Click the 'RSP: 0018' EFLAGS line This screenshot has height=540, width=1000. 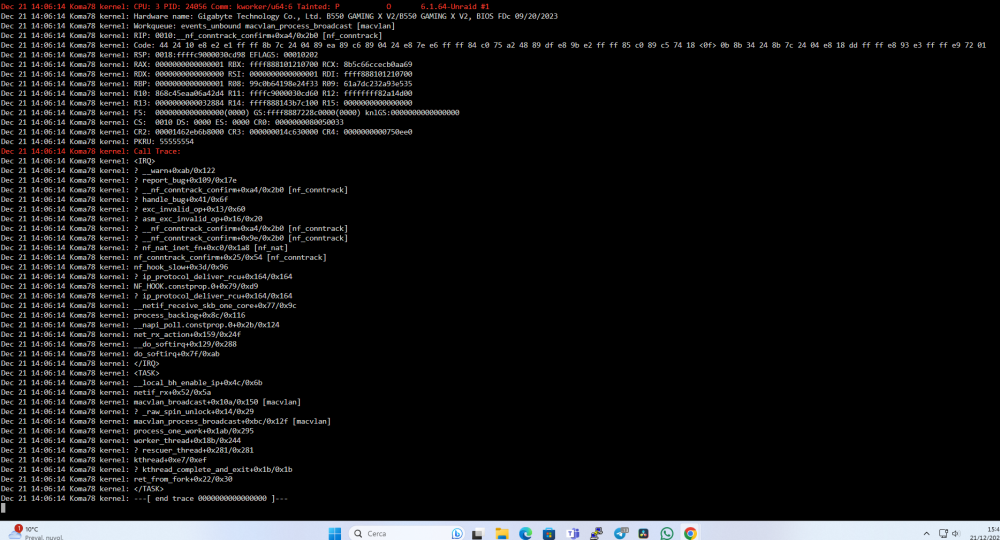[159, 54]
